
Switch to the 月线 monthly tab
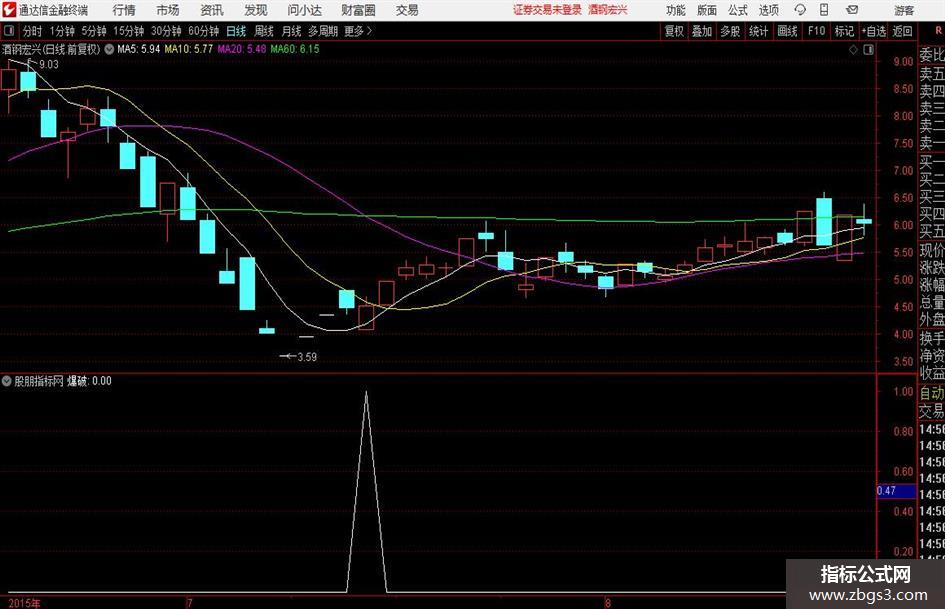291,31
